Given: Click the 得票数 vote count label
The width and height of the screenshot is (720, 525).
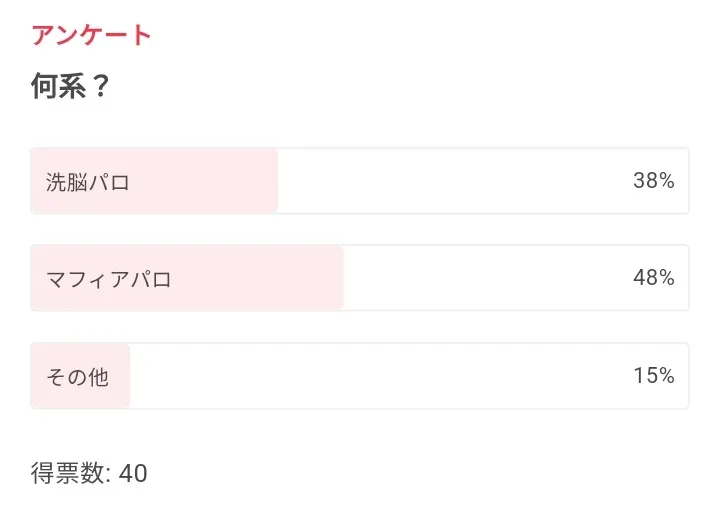Looking at the screenshot, I should 70,473.
